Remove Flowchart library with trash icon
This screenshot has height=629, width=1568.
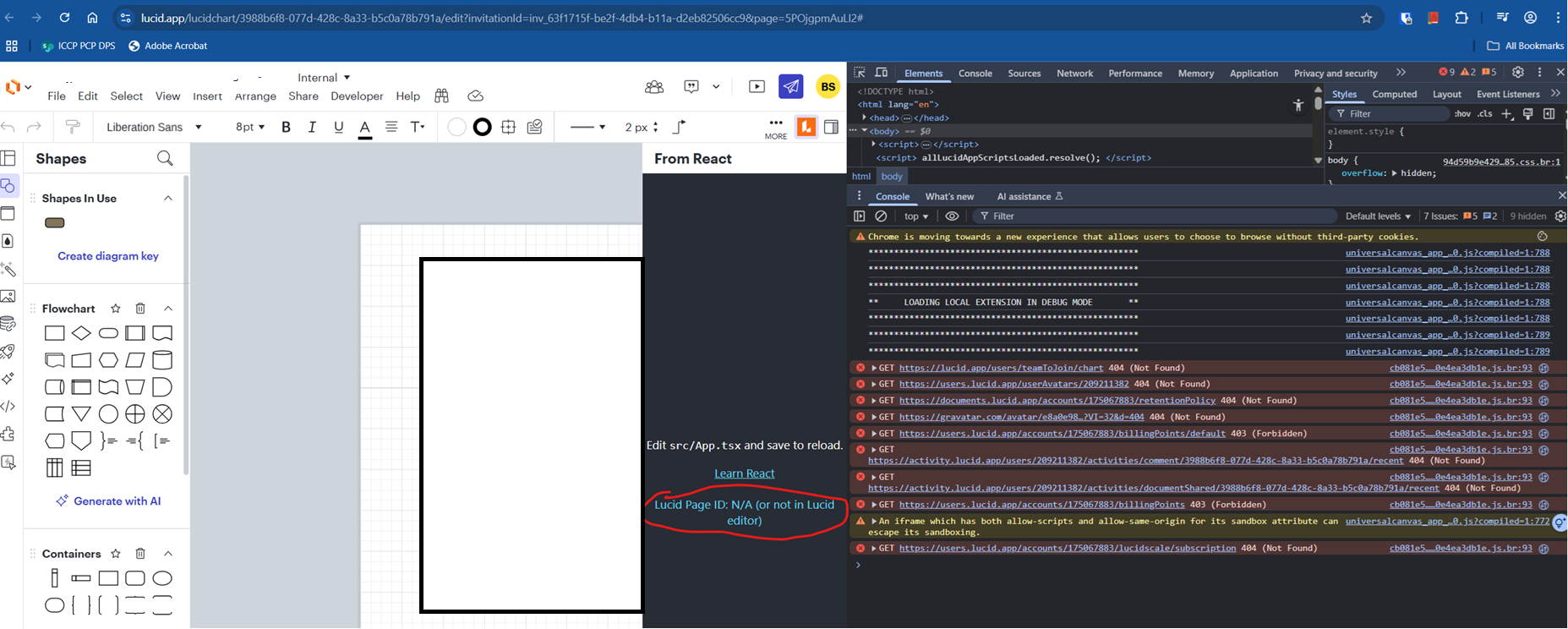pos(140,309)
